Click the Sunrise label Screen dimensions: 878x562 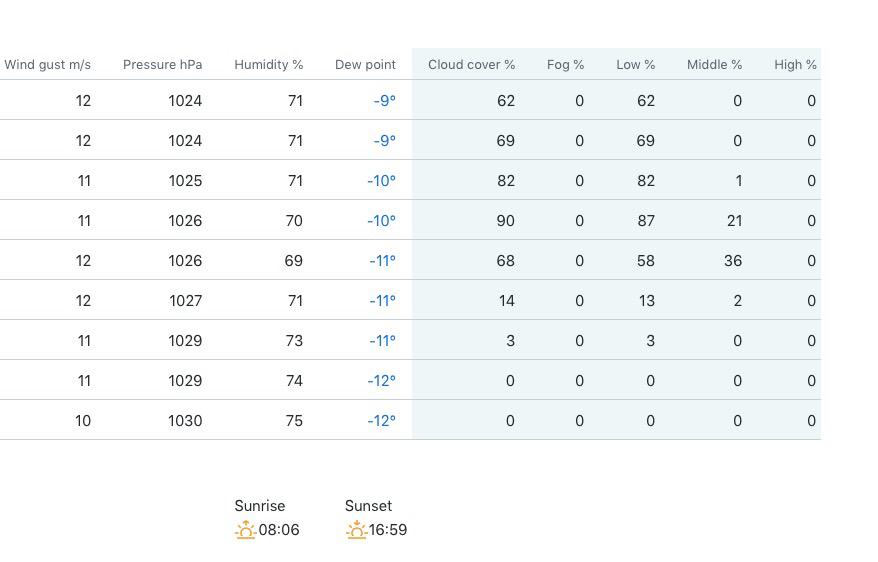(x=260, y=506)
